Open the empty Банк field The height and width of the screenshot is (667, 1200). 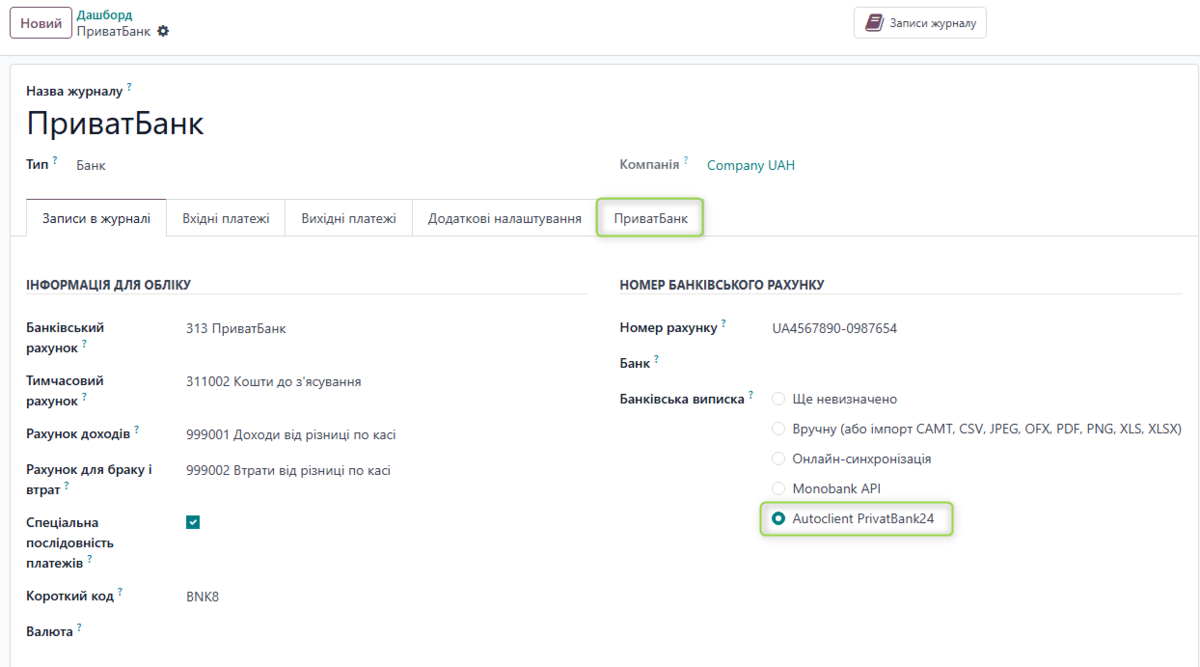977,363
